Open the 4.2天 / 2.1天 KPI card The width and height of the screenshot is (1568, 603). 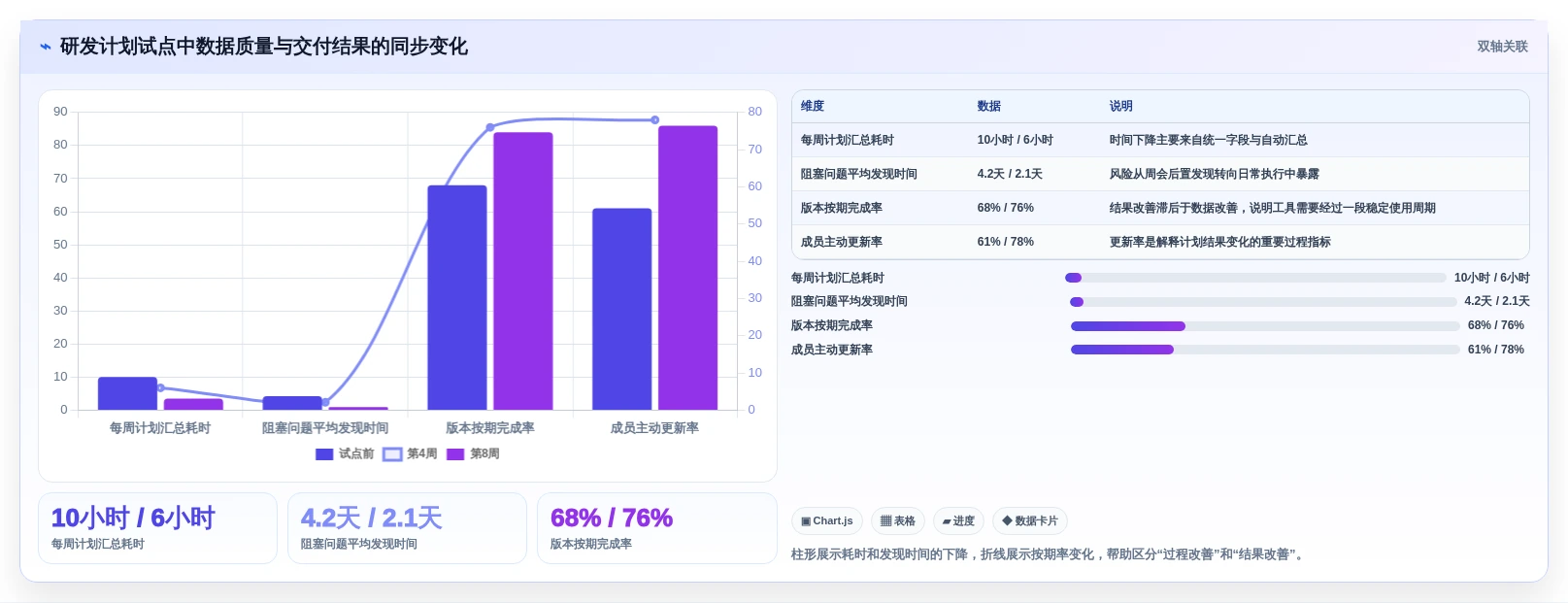pyautogui.click(x=407, y=528)
